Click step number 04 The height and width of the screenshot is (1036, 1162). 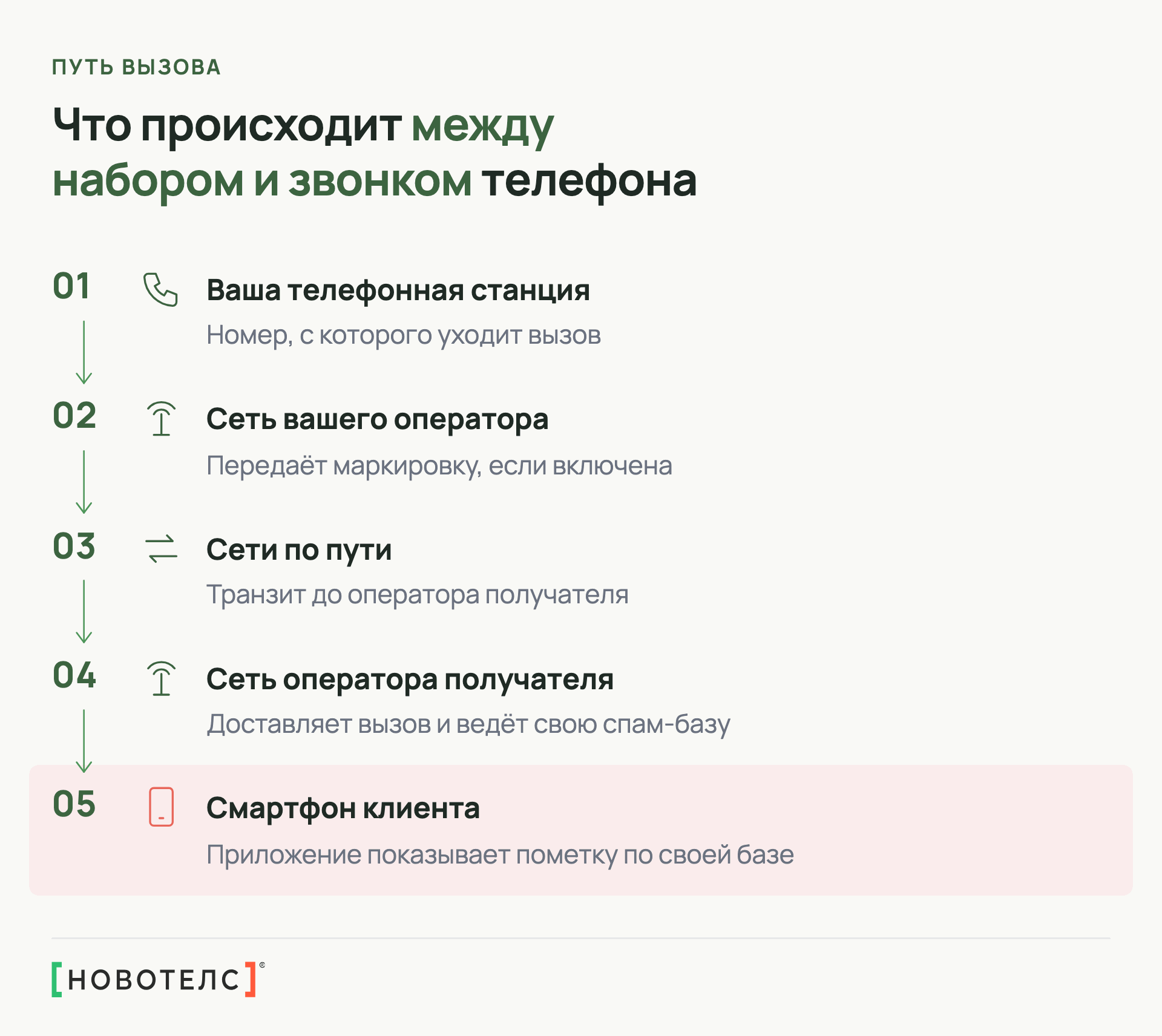click(x=74, y=675)
